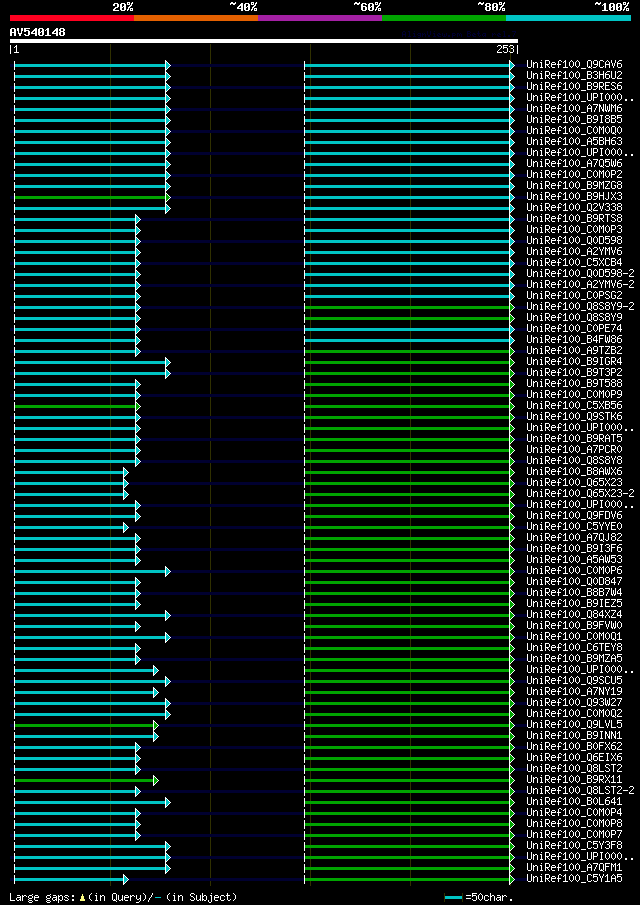Screen dimensions: 640x905
Task: Click the green left alignment bar of B9HJX3
Action: (x=92, y=197)
